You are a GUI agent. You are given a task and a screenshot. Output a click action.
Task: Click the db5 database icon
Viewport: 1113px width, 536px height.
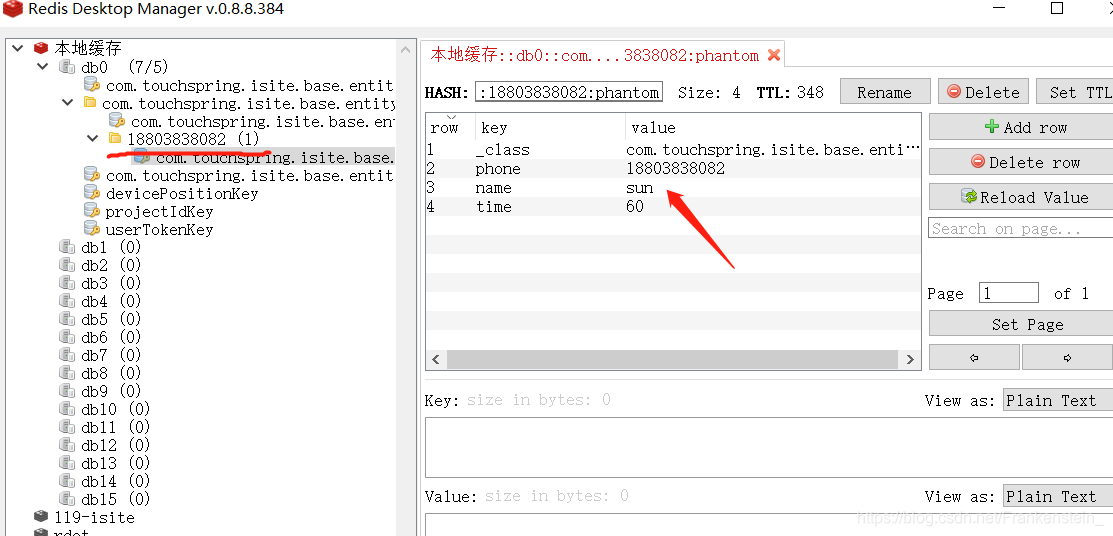point(67,319)
